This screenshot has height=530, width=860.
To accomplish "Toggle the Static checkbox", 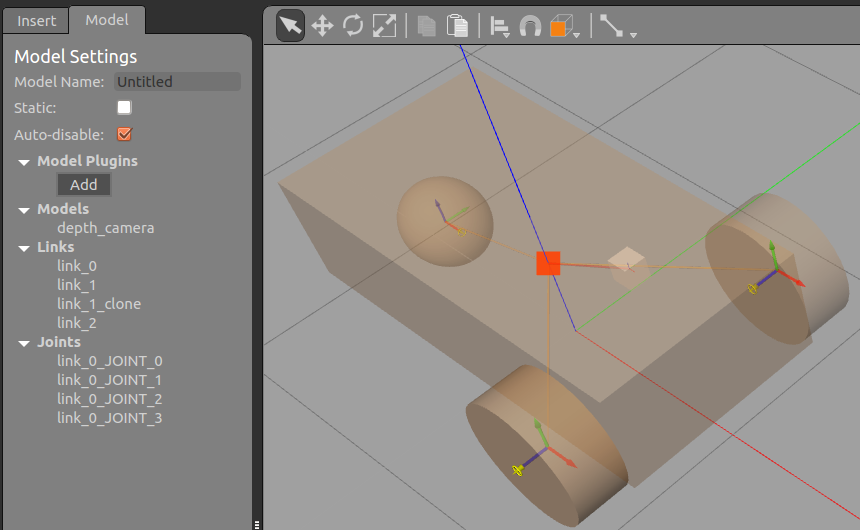I will click(x=124, y=108).
